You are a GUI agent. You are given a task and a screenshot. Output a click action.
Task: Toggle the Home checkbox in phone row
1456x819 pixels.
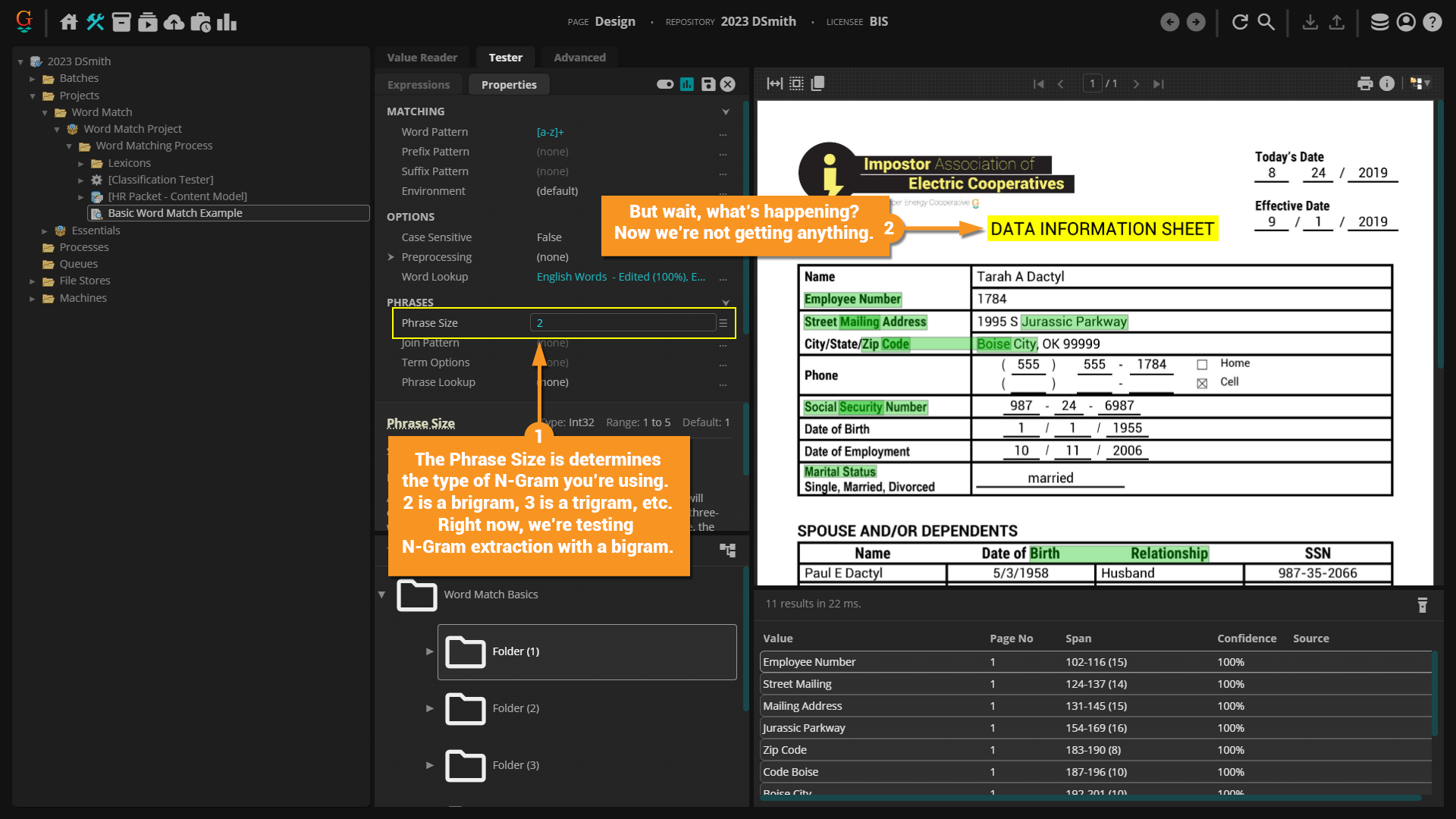point(1202,365)
